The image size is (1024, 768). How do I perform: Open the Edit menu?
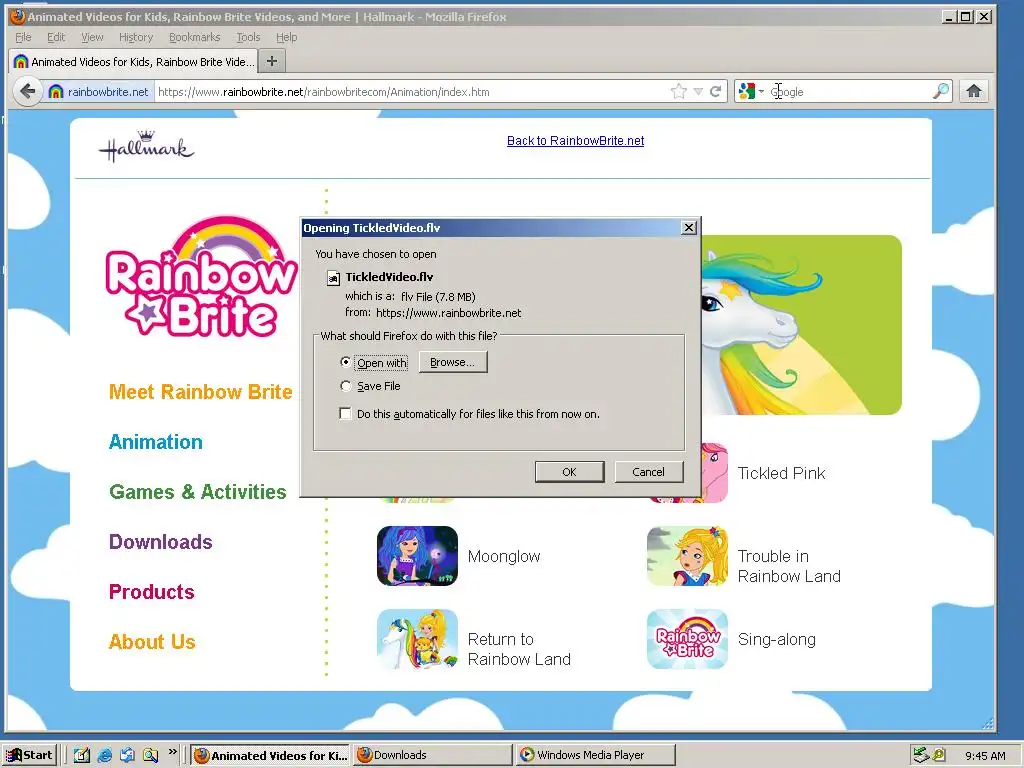coord(56,37)
